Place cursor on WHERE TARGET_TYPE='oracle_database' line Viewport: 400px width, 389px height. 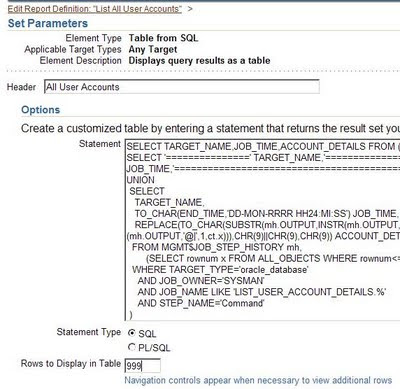click(220, 269)
